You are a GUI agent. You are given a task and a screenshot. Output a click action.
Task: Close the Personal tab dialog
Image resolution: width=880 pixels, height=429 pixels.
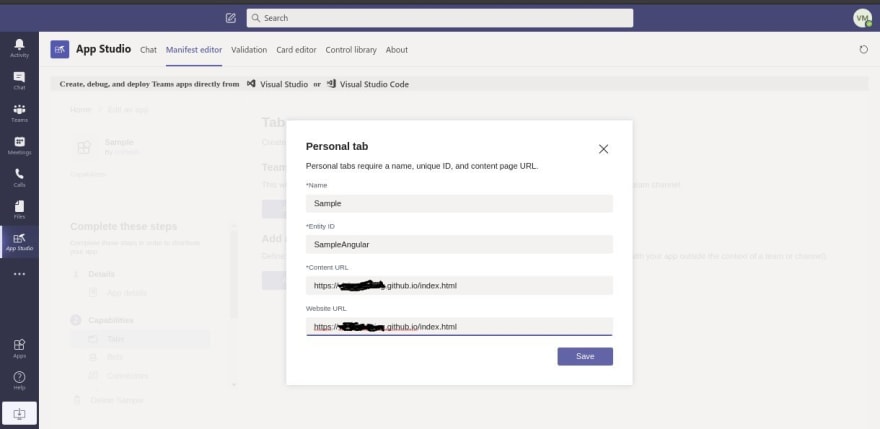click(603, 149)
